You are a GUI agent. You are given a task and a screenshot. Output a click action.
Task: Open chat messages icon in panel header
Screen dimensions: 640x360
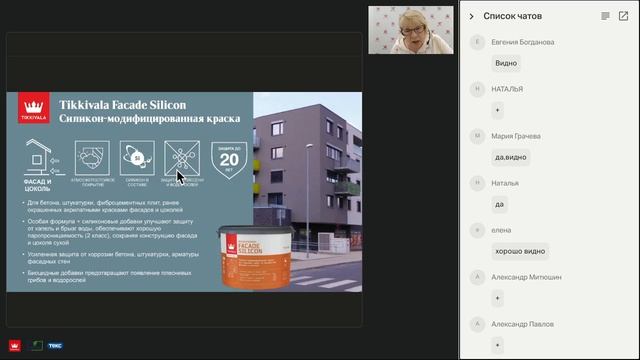pos(605,16)
